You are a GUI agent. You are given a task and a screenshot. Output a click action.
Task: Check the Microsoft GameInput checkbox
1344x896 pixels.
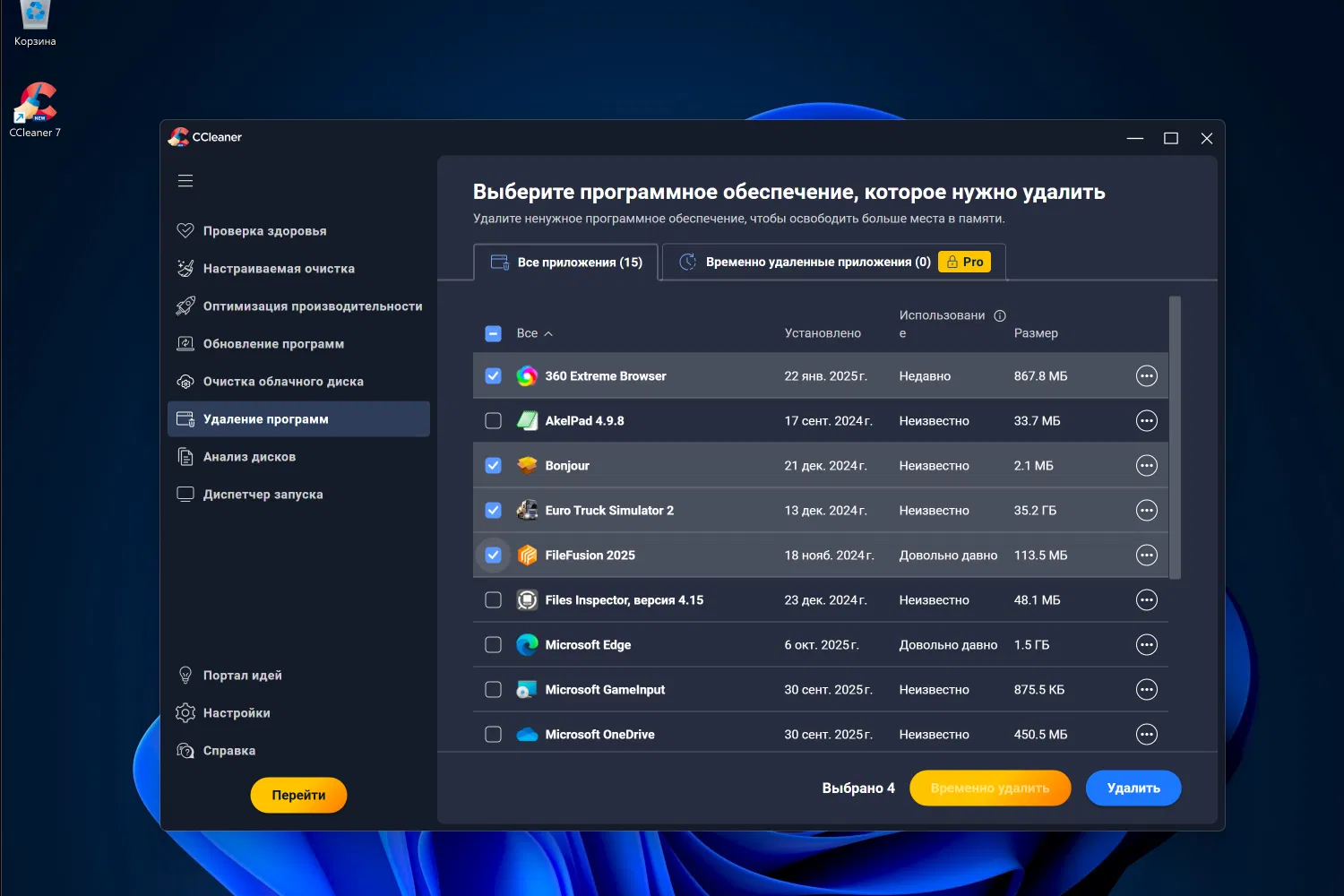(493, 690)
